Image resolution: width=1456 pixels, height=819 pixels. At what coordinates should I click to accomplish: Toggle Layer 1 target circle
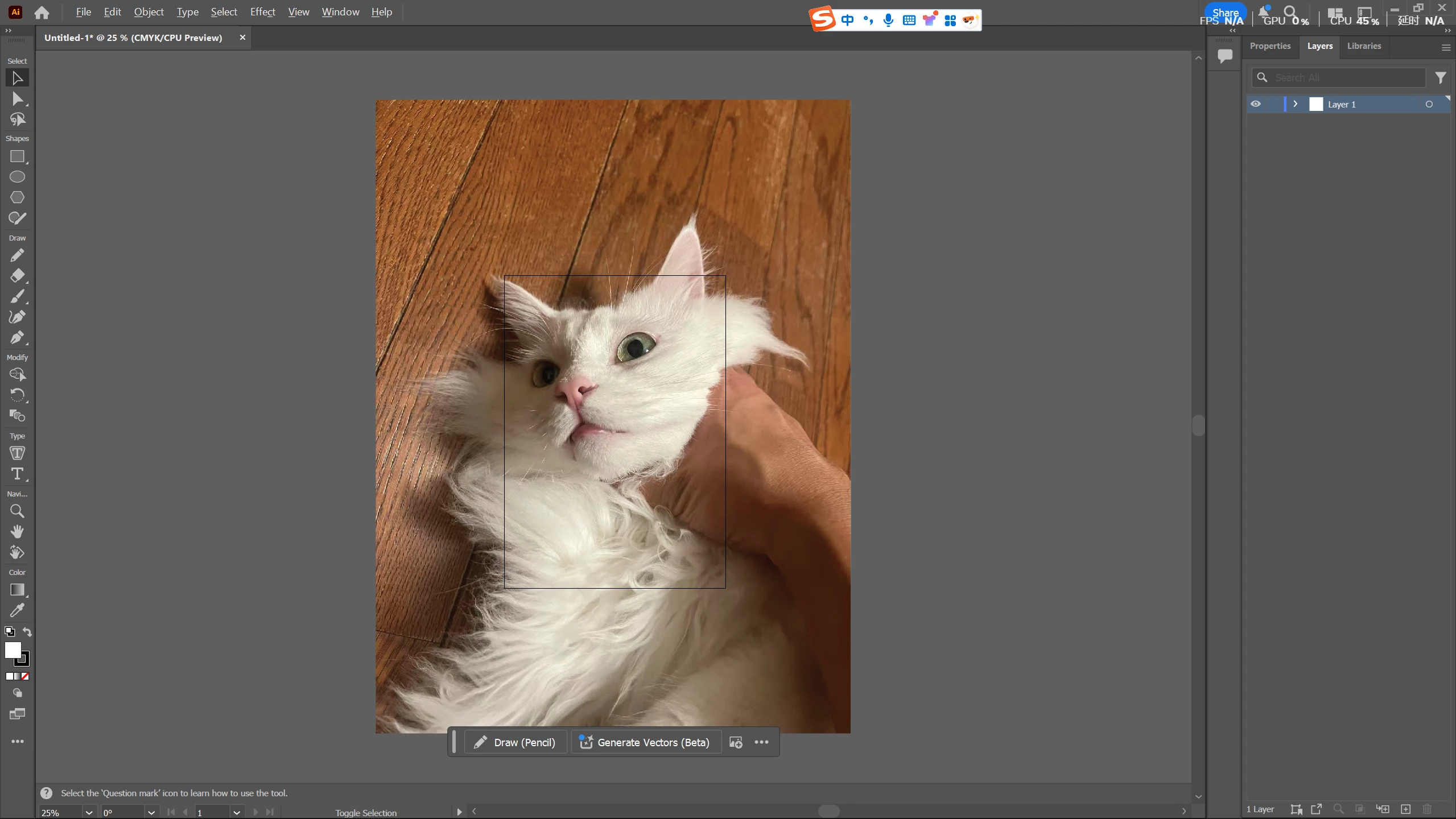(1429, 104)
